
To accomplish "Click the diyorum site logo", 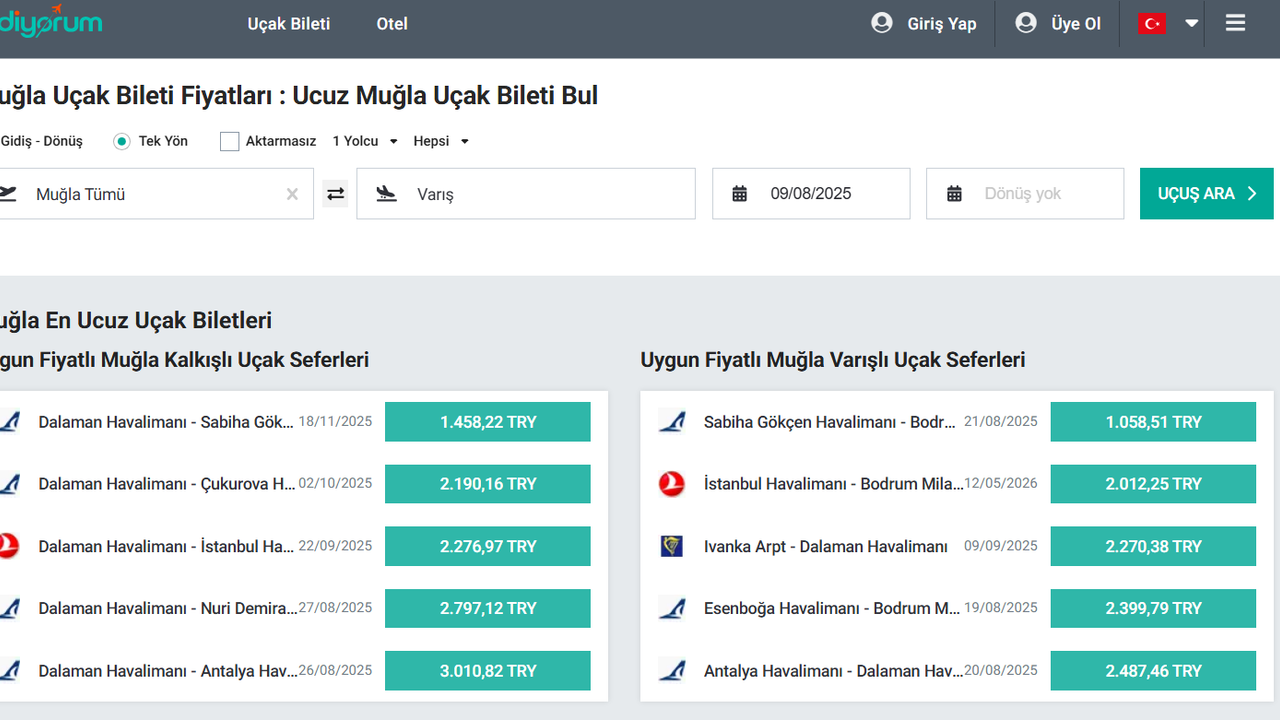I will (x=50, y=23).
